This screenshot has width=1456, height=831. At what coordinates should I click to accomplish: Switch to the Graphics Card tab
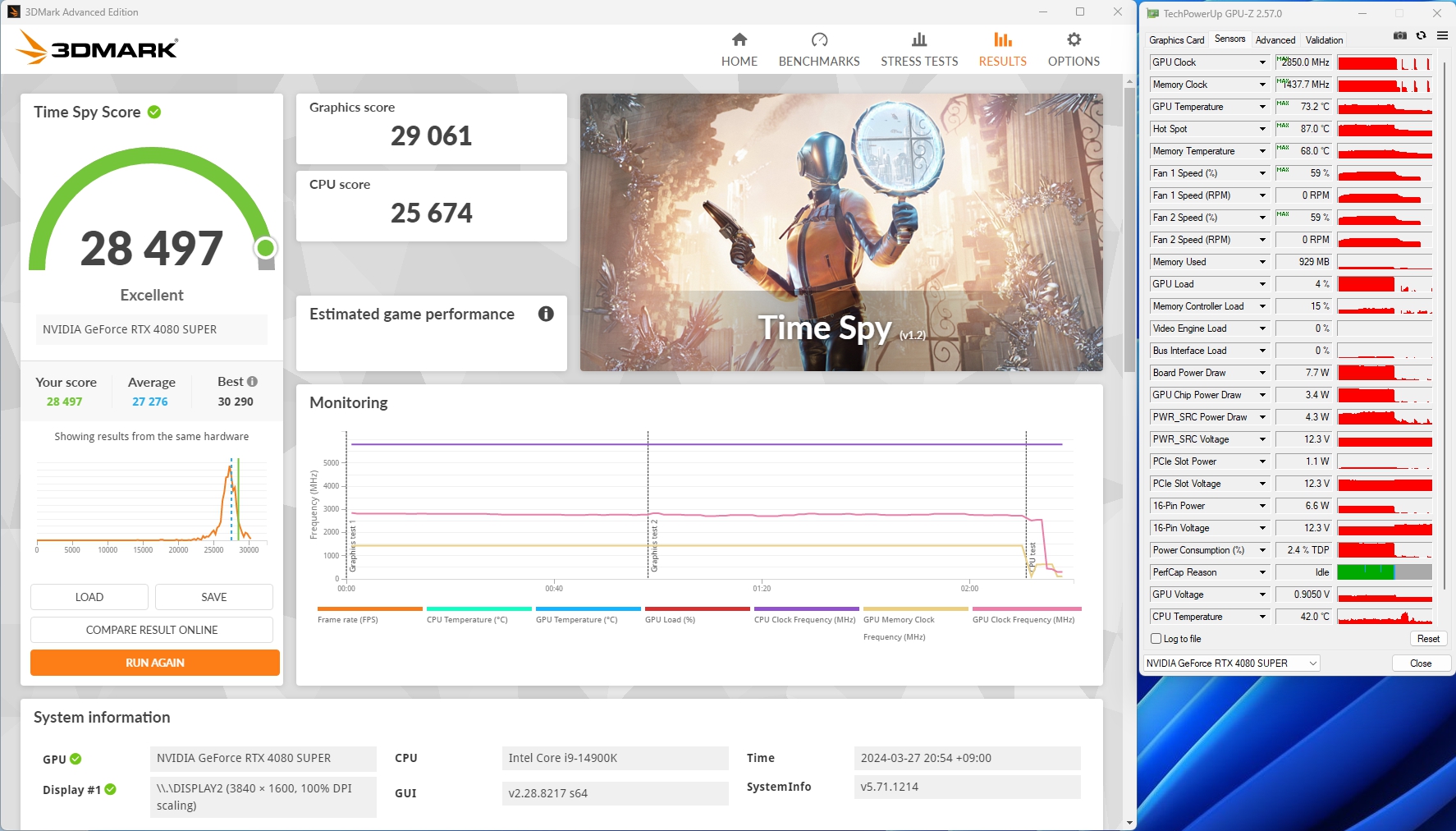(x=1176, y=39)
